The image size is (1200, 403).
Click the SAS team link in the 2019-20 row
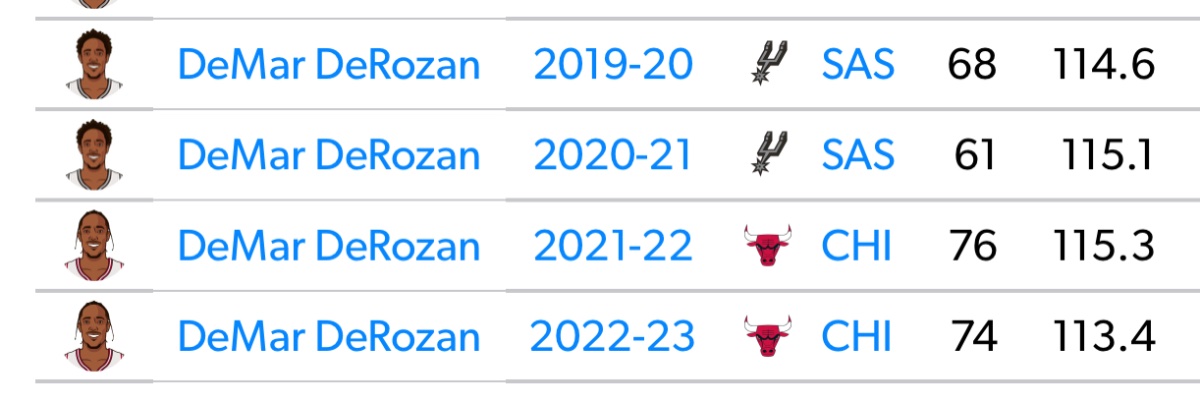(857, 66)
